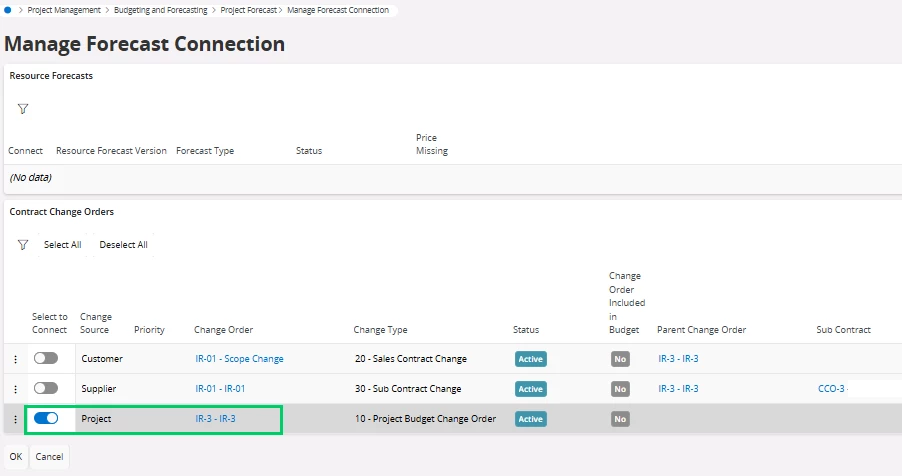Open IR-01 - Scope Change link
Image resolution: width=902 pixels, height=476 pixels.
(x=239, y=359)
